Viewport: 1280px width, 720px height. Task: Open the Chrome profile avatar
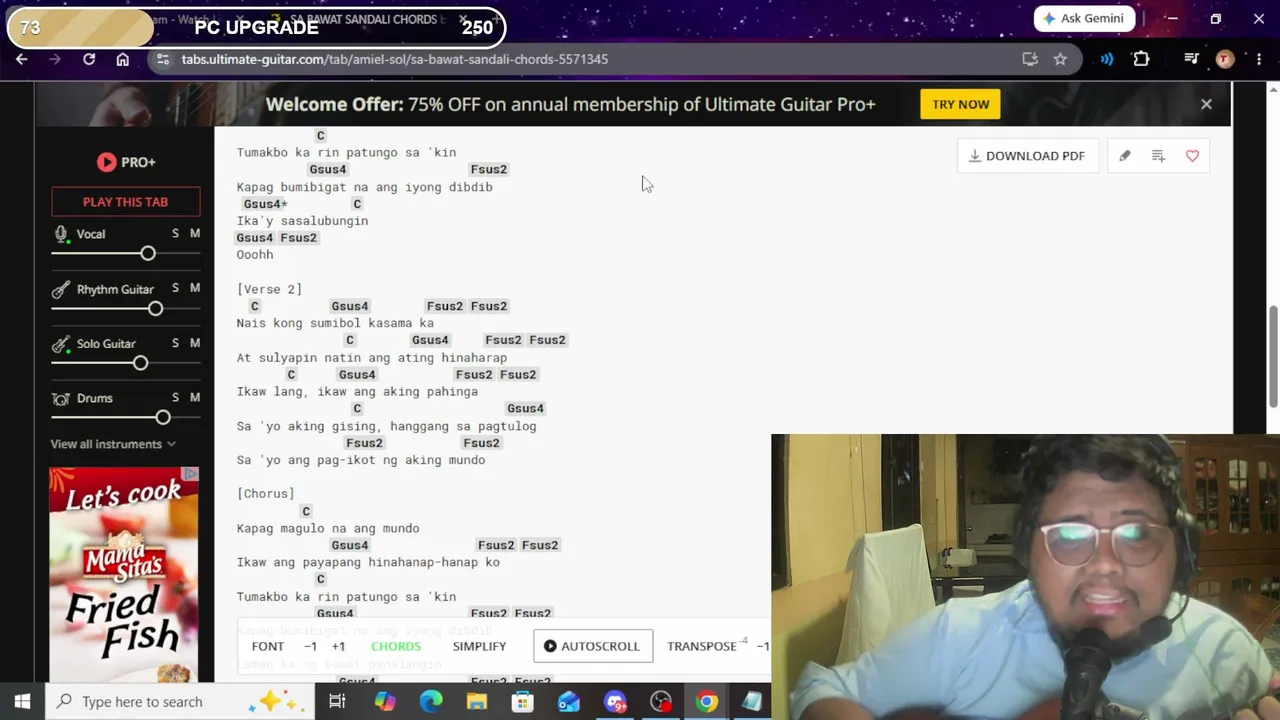pyautogui.click(x=1224, y=59)
